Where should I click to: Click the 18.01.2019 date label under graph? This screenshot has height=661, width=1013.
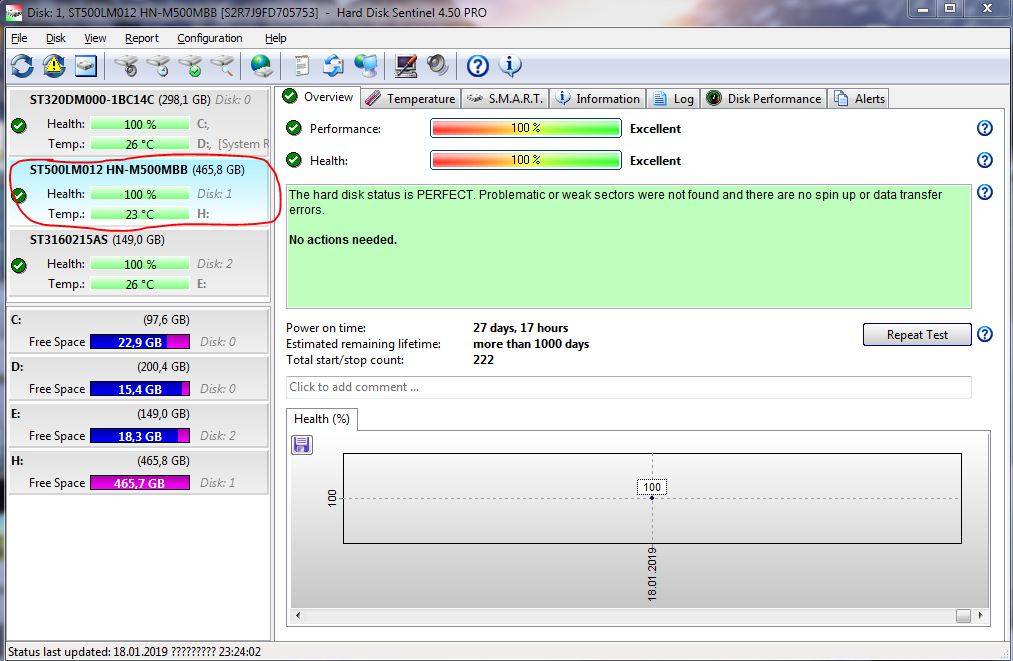coord(652,574)
